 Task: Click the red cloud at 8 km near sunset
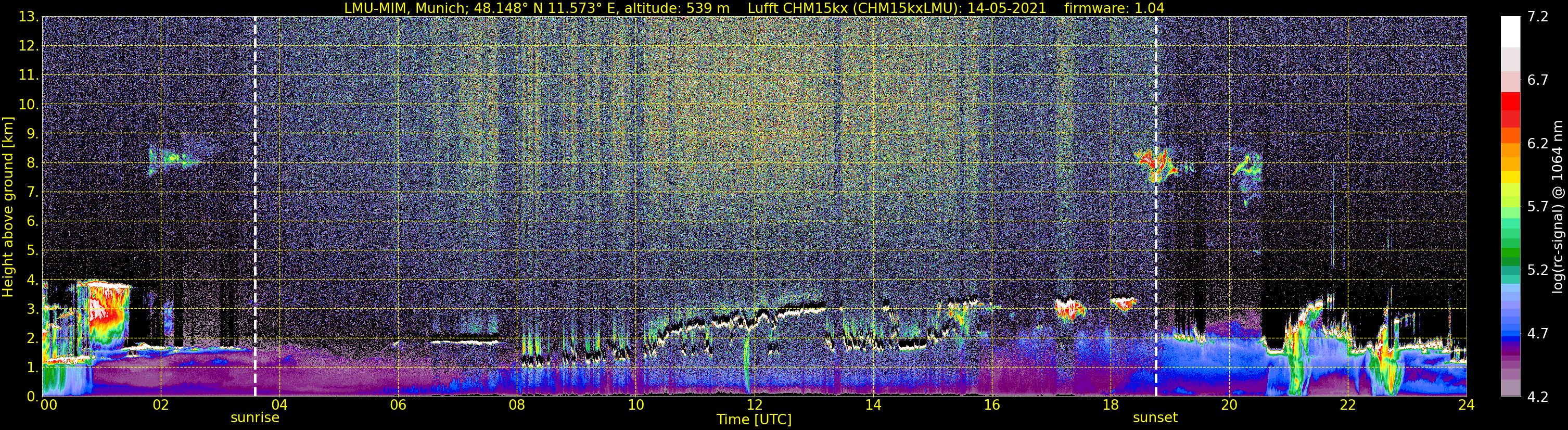coord(1155,165)
